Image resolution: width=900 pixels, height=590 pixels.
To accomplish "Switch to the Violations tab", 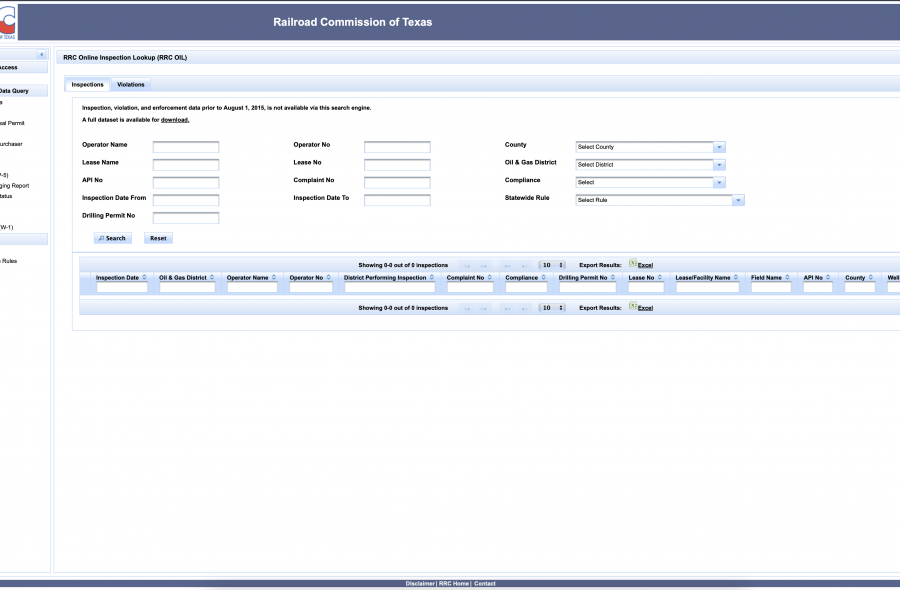I will tap(131, 85).
